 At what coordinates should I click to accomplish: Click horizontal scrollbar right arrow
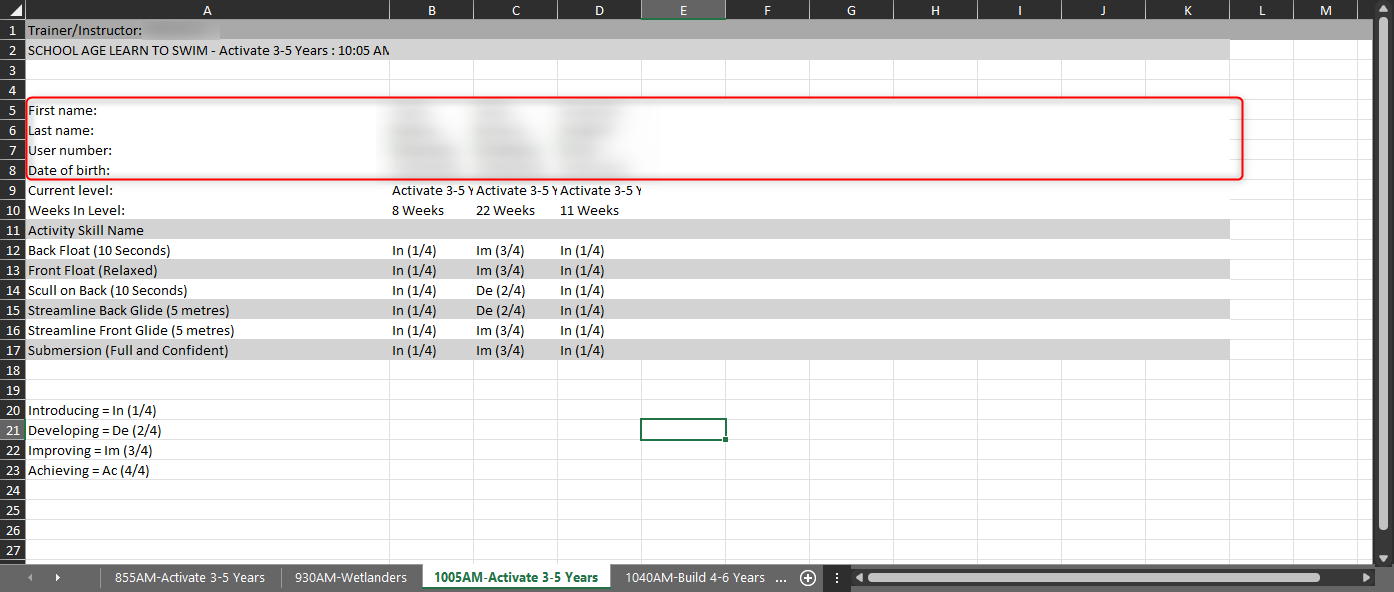pyautogui.click(x=1366, y=578)
